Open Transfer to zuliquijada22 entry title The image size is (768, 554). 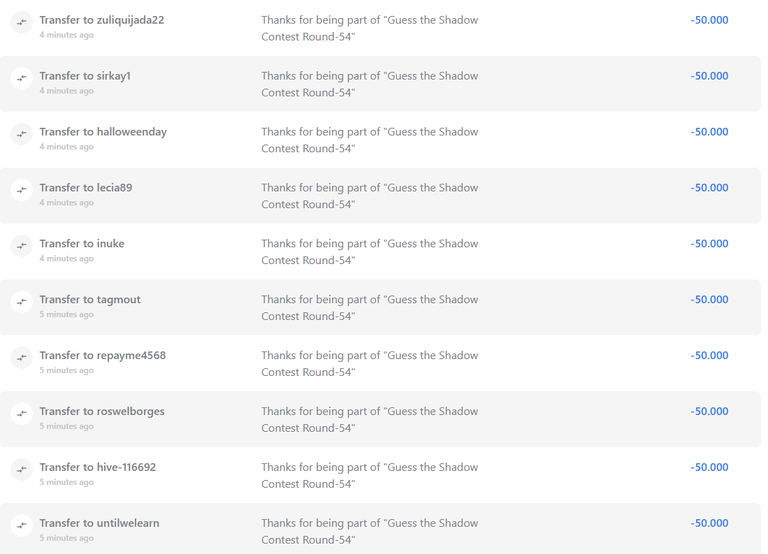pos(102,20)
